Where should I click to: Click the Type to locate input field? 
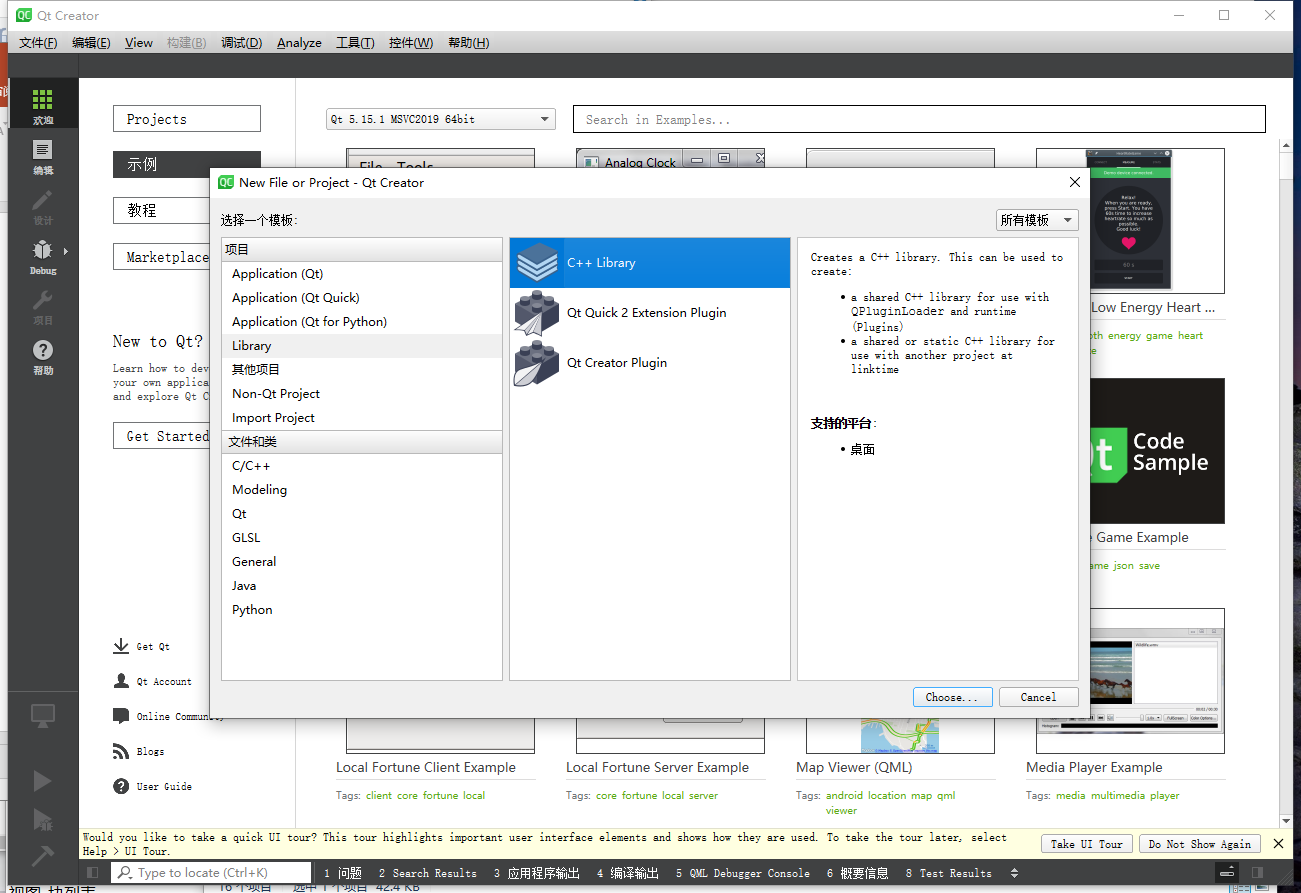tap(210, 872)
